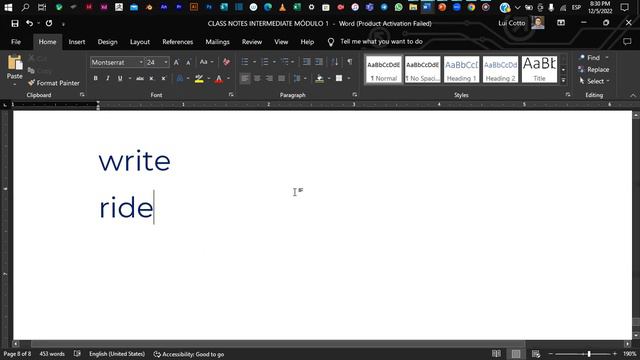This screenshot has width=640, height=360.
Task: Increase font size with the large A
Action: (176, 62)
